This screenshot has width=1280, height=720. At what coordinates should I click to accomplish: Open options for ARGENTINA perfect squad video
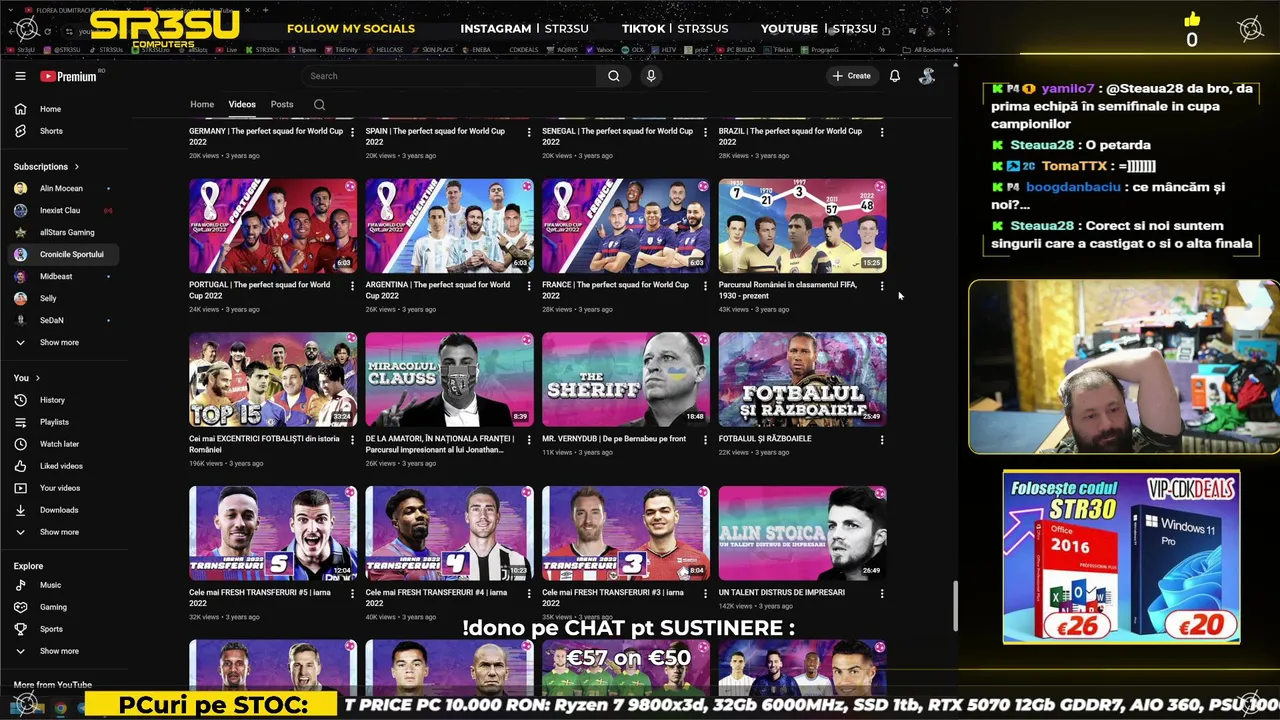529,286
